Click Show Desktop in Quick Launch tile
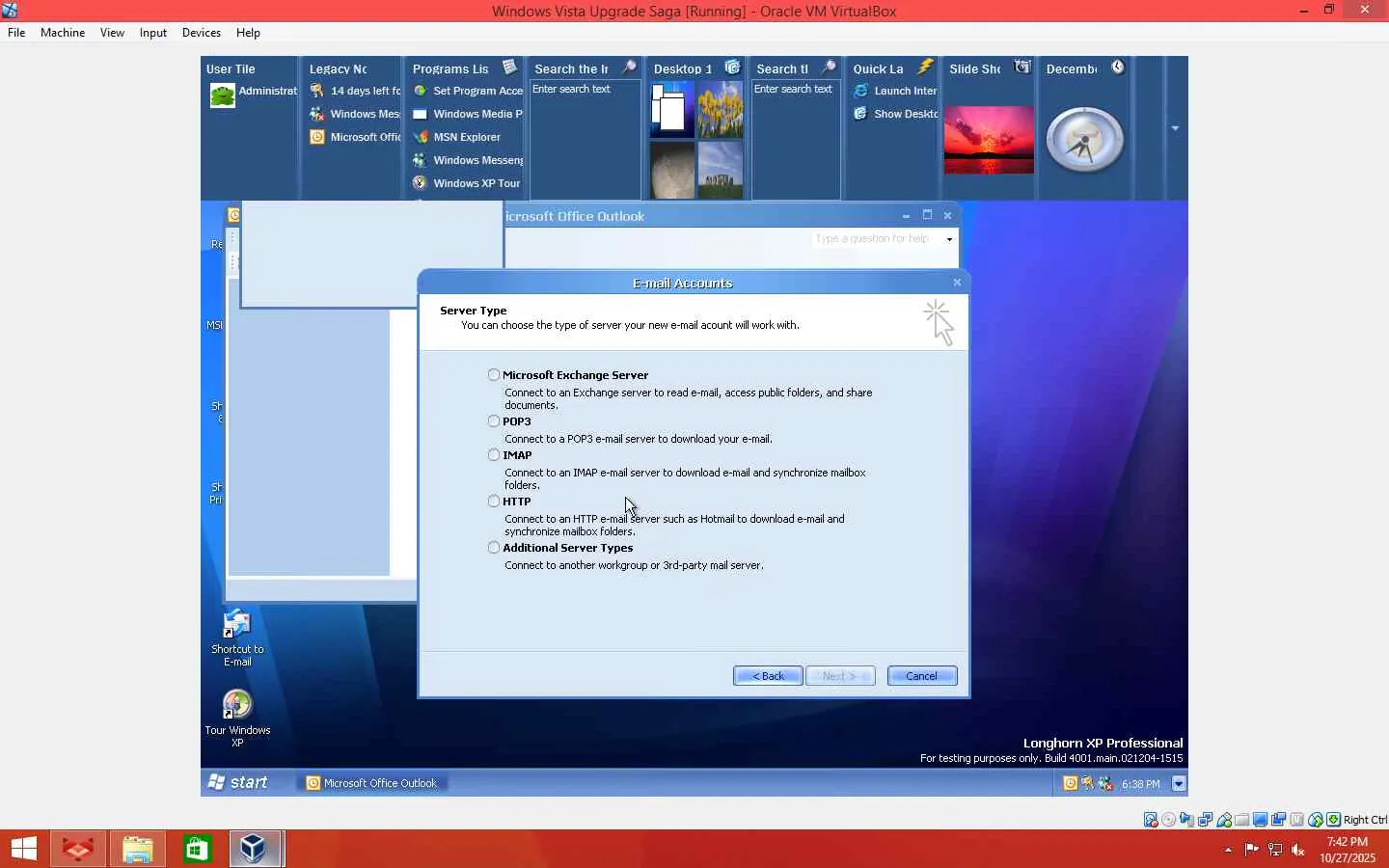This screenshot has height=868, width=1389. click(895, 114)
